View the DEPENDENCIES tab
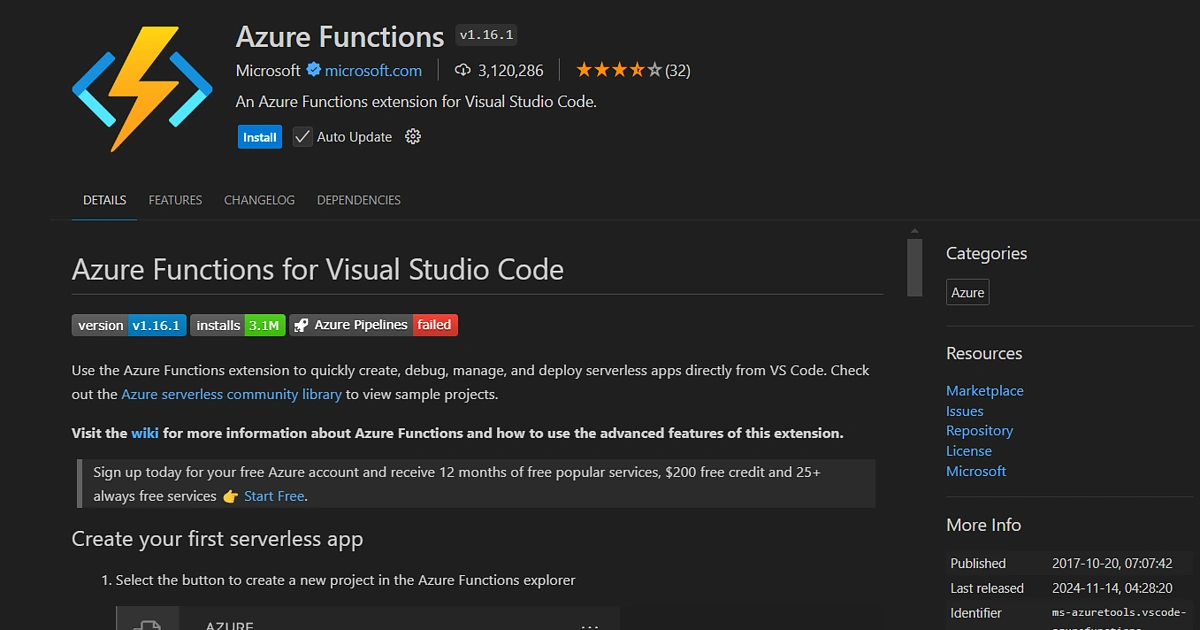Screen dimensions: 1200x630 358,200
